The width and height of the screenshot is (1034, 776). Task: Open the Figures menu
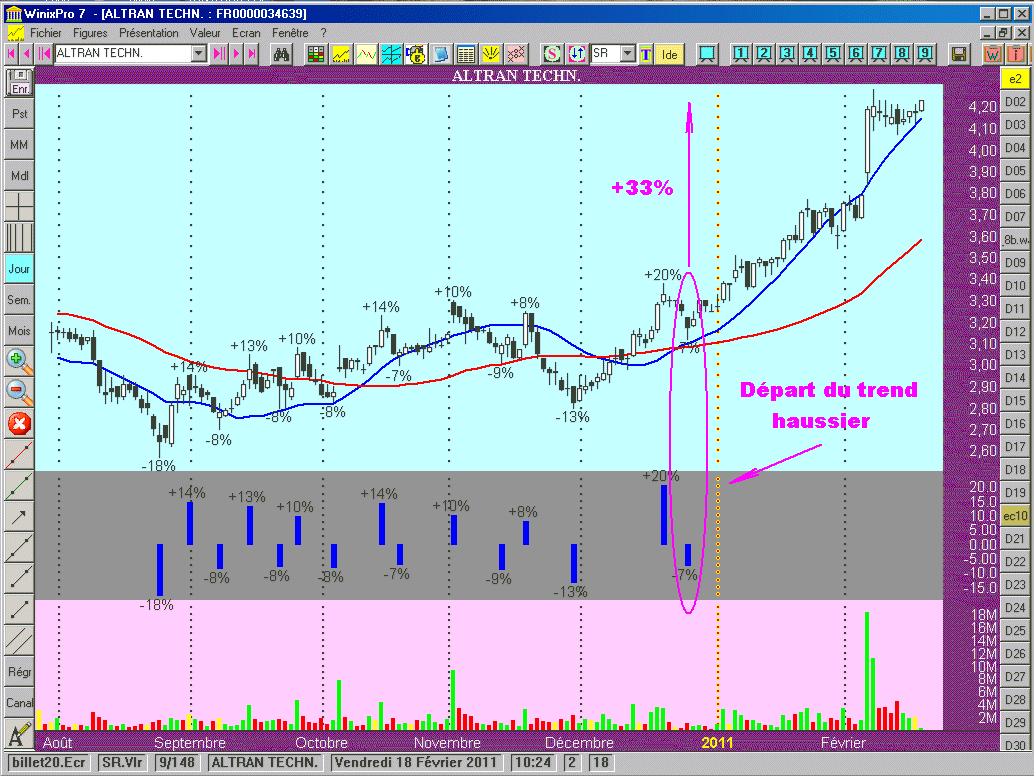pyautogui.click(x=90, y=33)
